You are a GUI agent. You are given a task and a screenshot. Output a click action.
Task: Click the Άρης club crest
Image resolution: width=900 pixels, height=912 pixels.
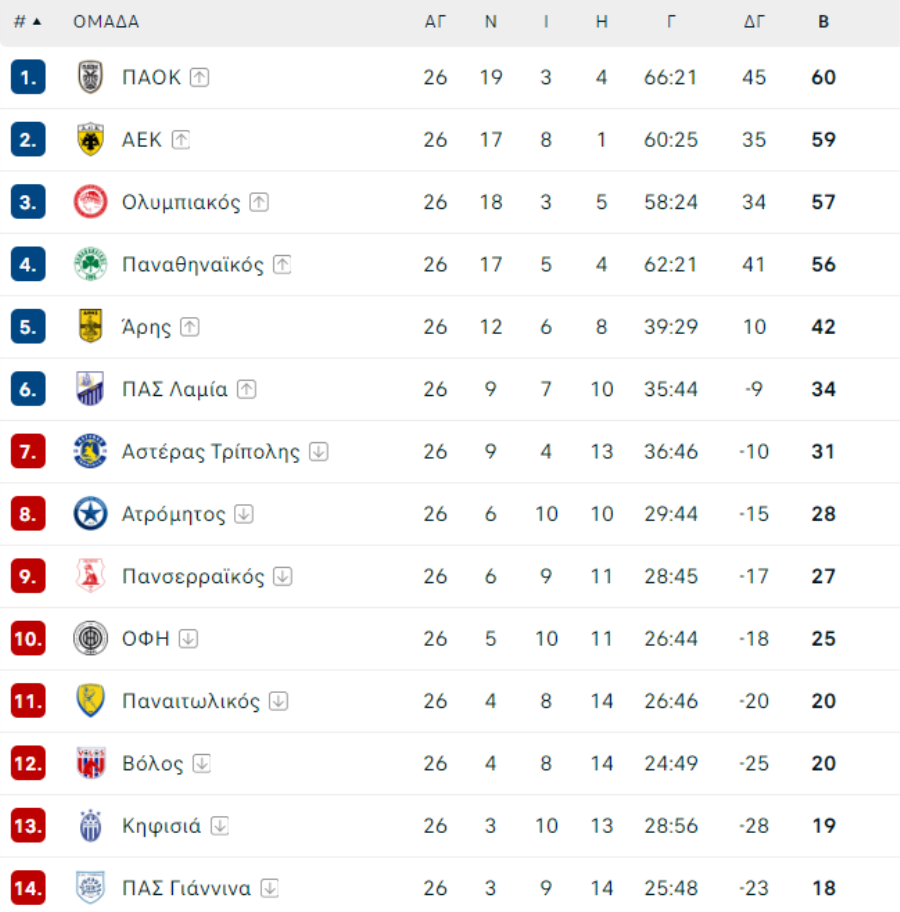click(x=90, y=326)
